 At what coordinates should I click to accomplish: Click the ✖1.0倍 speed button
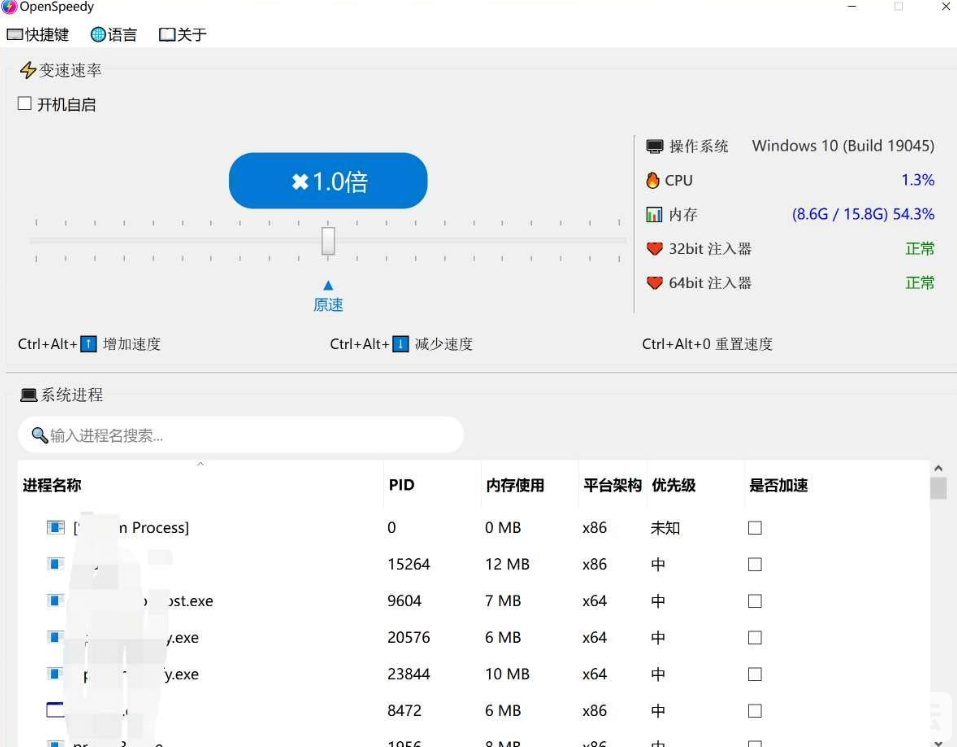click(x=328, y=181)
